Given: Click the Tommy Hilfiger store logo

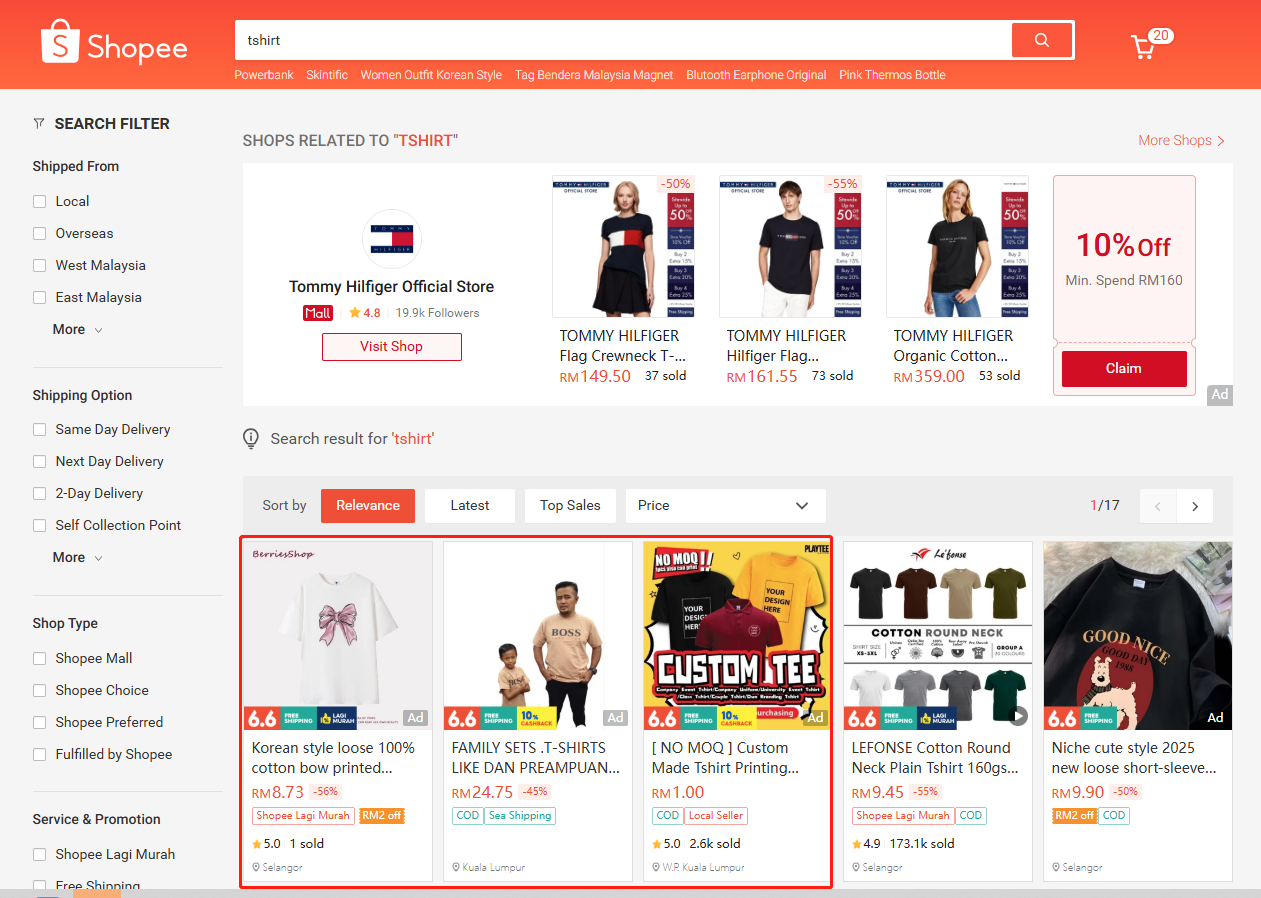Looking at the screenshot, I should point(391,239).
